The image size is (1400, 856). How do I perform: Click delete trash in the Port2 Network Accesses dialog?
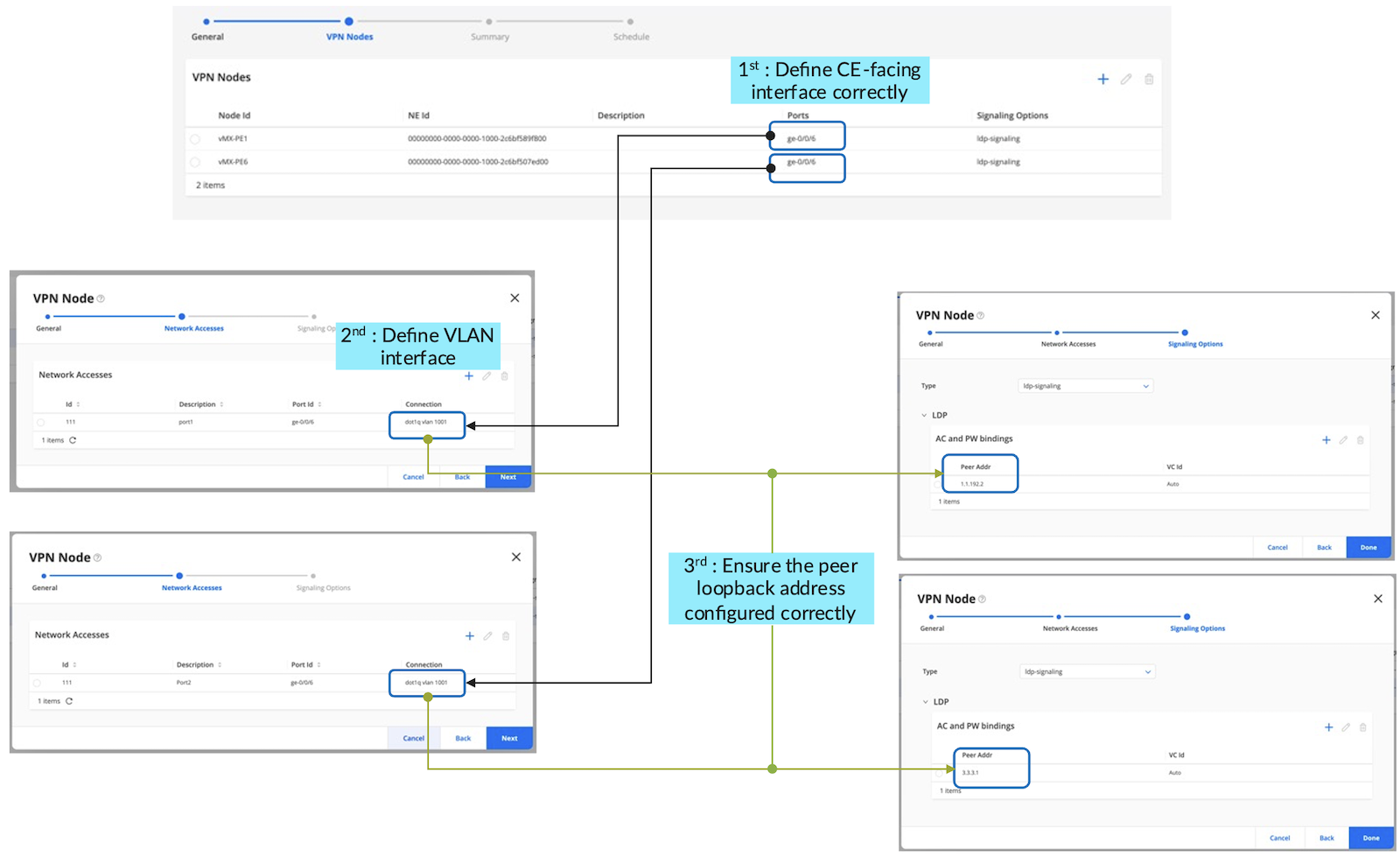point(506,636)
